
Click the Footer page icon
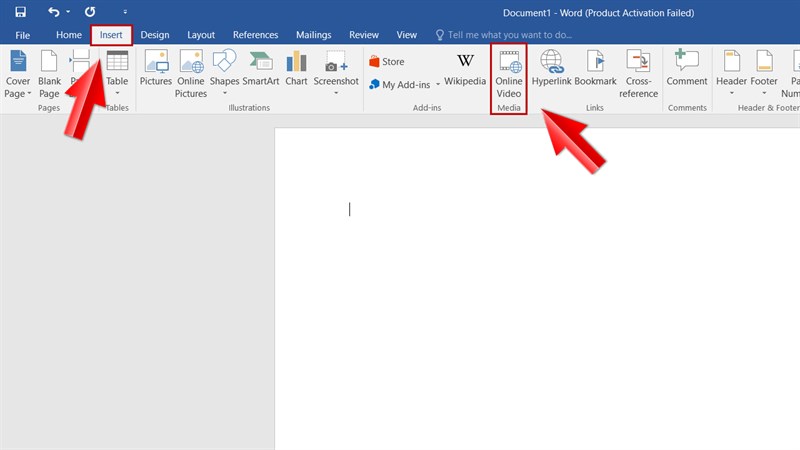[x=764, y=61]
